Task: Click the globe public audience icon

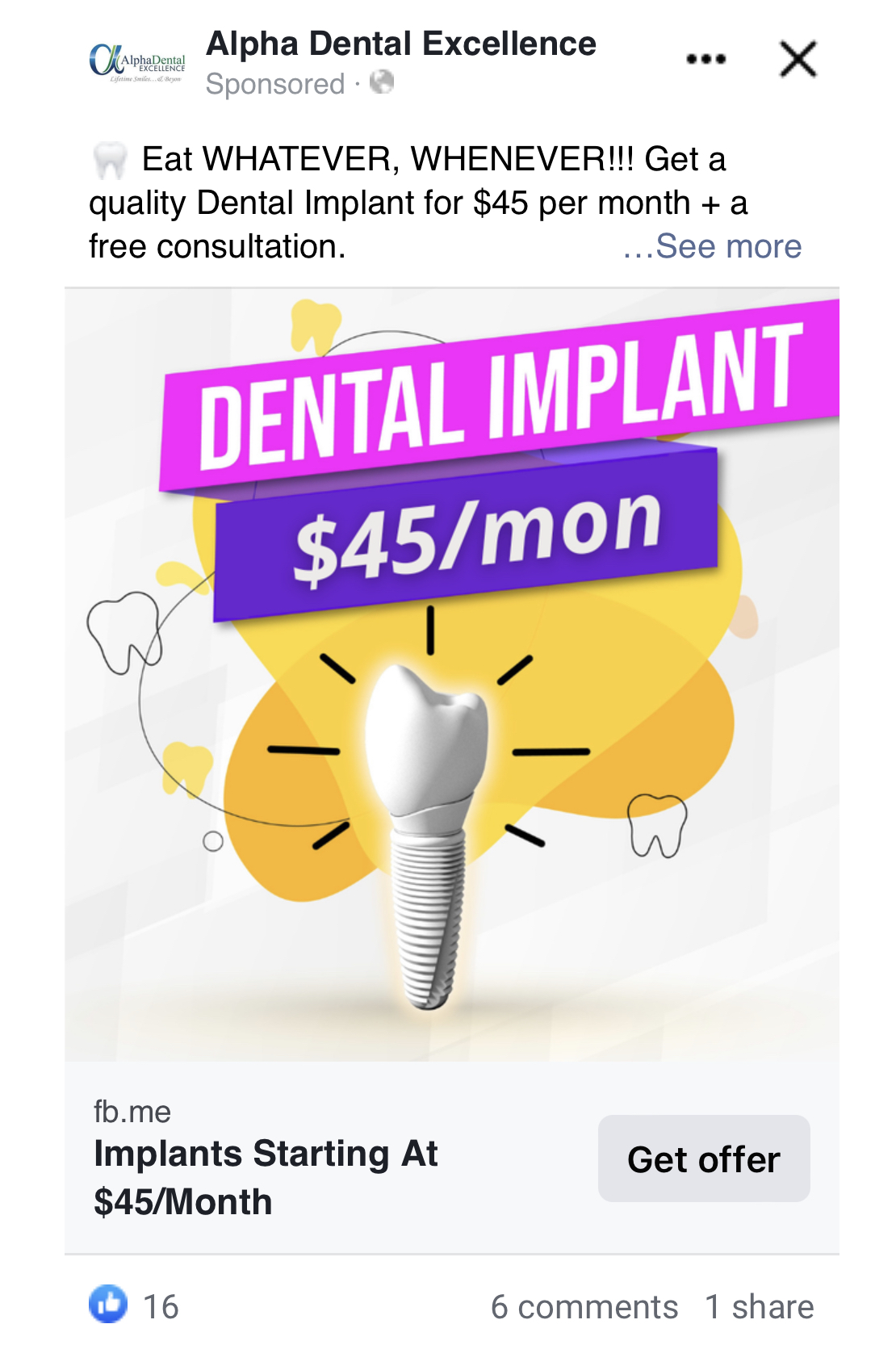Action: point(381,82)
